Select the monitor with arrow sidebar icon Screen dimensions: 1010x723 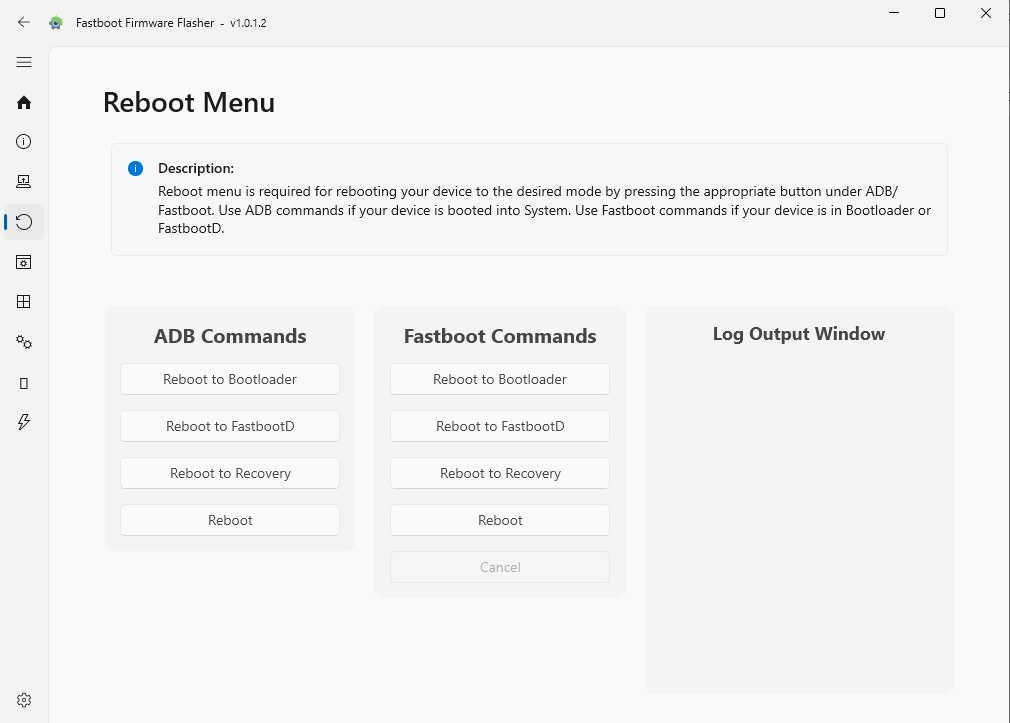tap(23, 181)
